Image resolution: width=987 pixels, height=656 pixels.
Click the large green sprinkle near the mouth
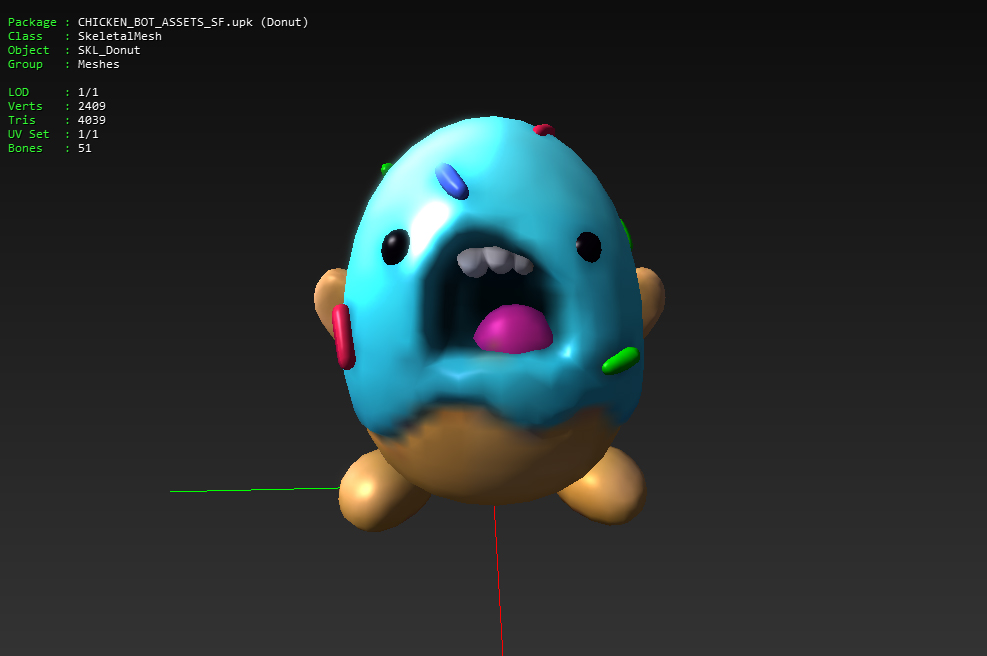tap(621, 361)
